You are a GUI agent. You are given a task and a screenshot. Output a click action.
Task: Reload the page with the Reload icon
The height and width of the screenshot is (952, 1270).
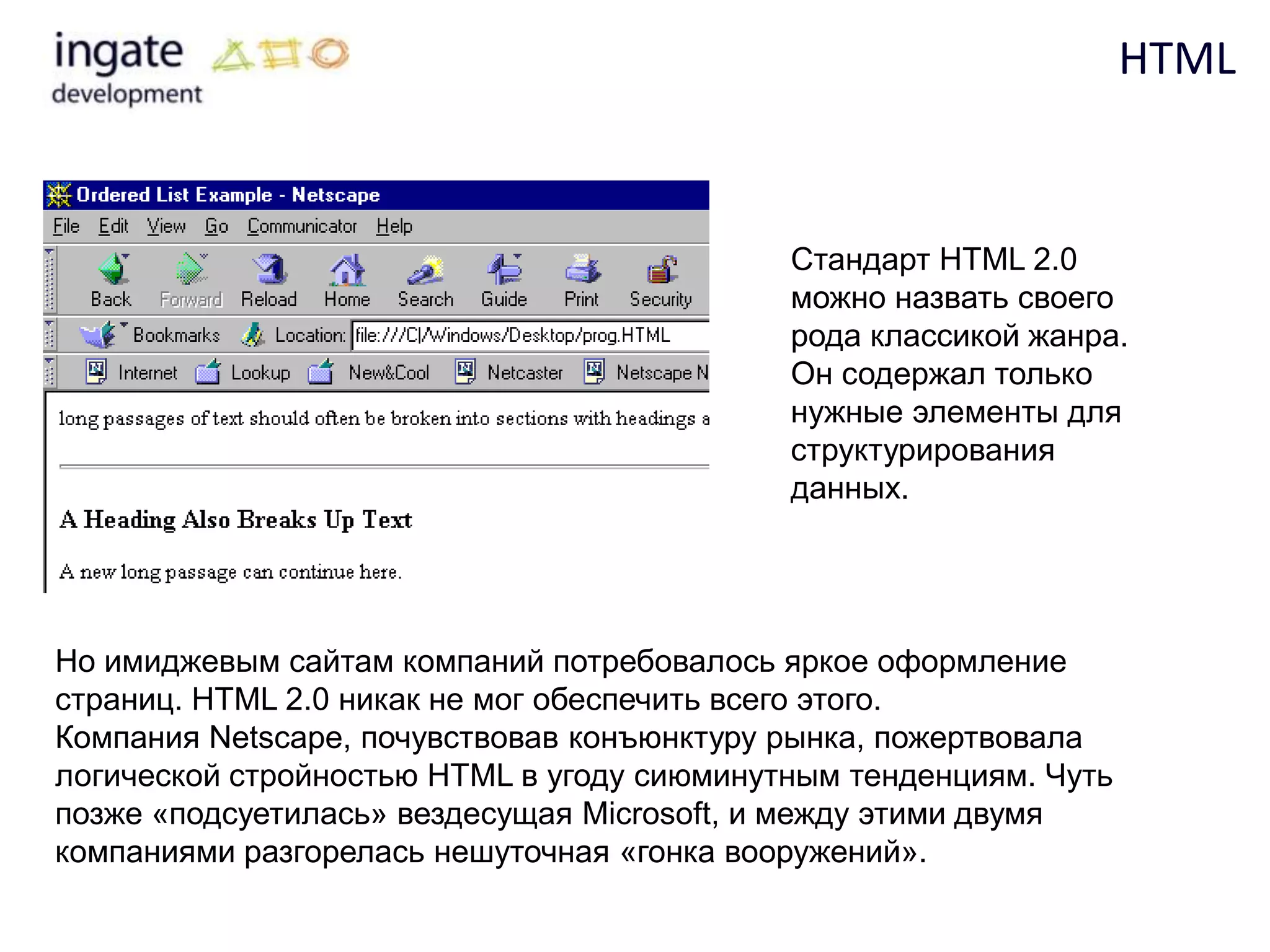[269, 270]
